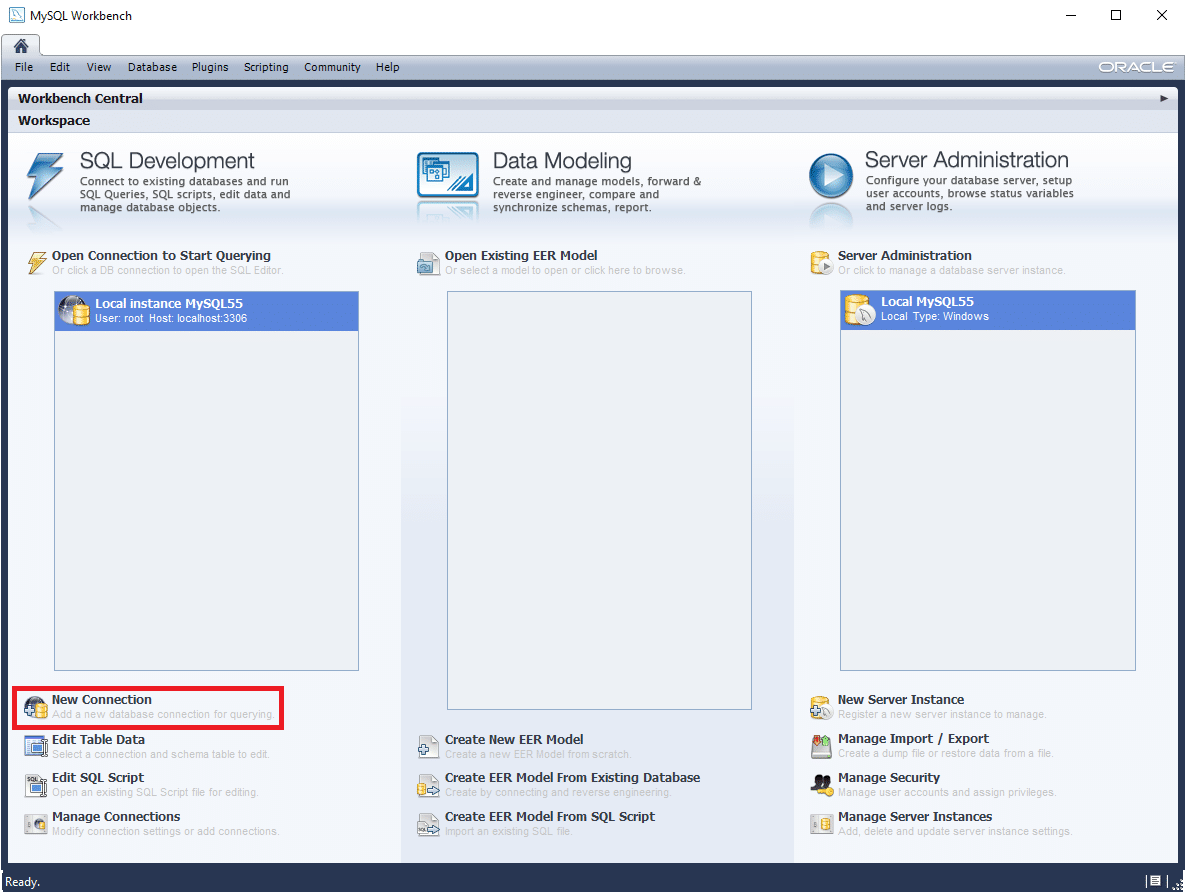
Task: Click the Data Modeling blueprint icon
Action: (448, 175)
